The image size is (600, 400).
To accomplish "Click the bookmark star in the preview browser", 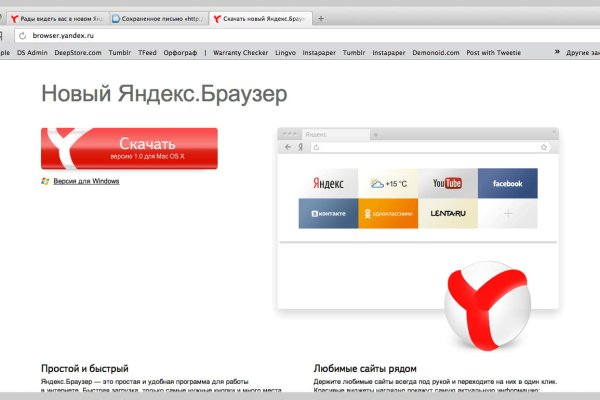I will (546, 147).
